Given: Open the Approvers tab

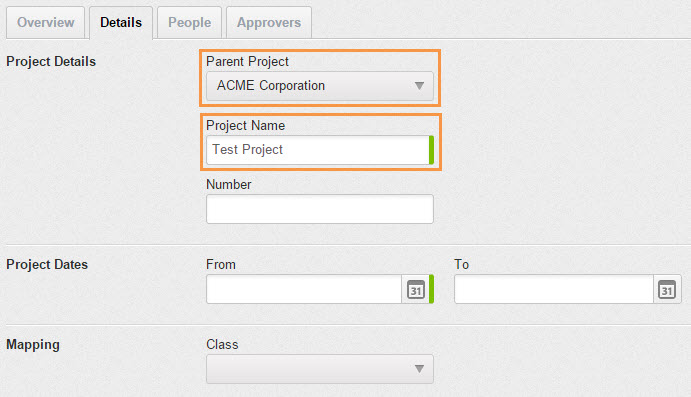Looking at the screenshot, I should click(269, 22).
